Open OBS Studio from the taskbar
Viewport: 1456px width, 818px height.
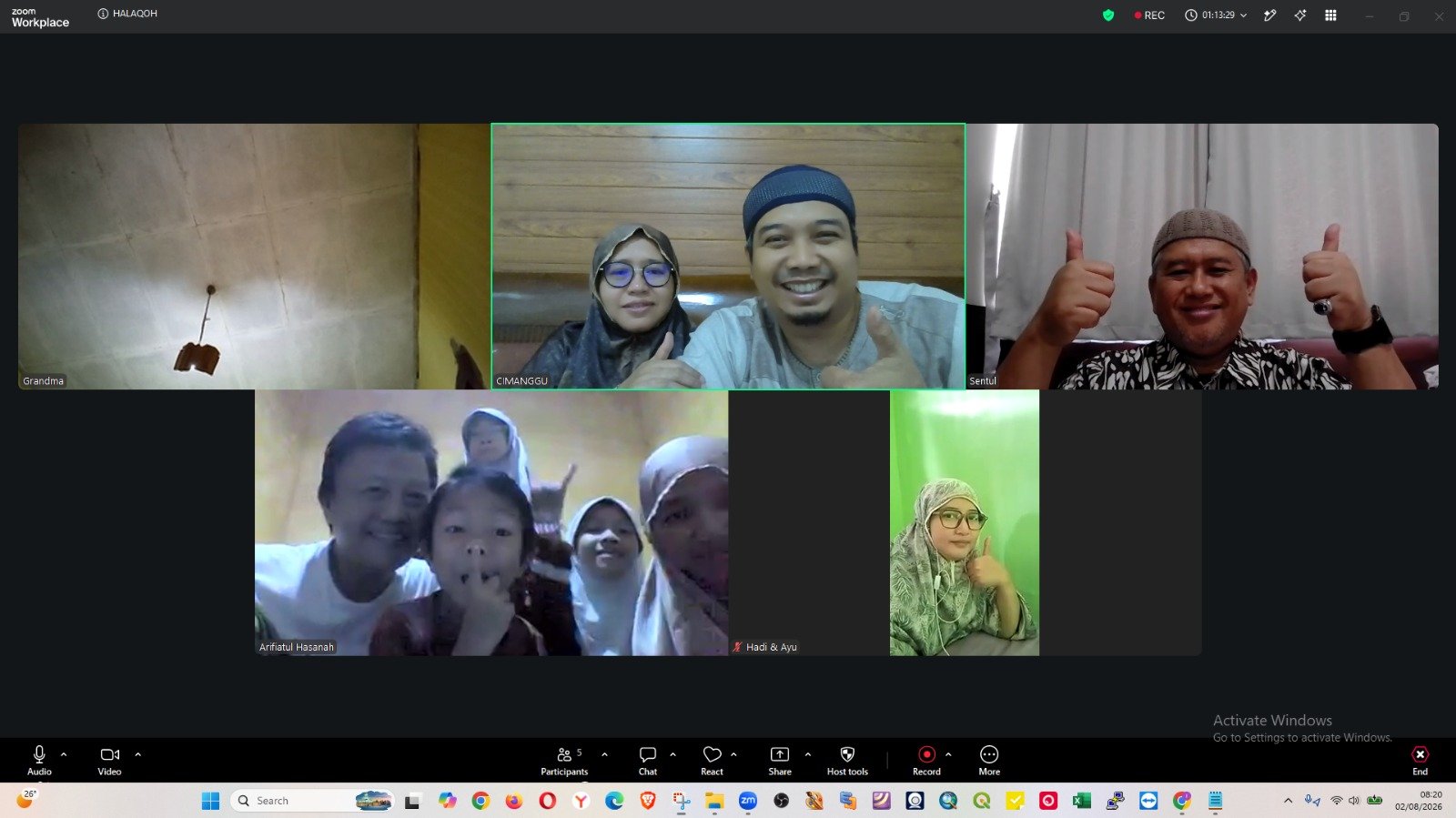pyautogui.click(x=781, y=801)
